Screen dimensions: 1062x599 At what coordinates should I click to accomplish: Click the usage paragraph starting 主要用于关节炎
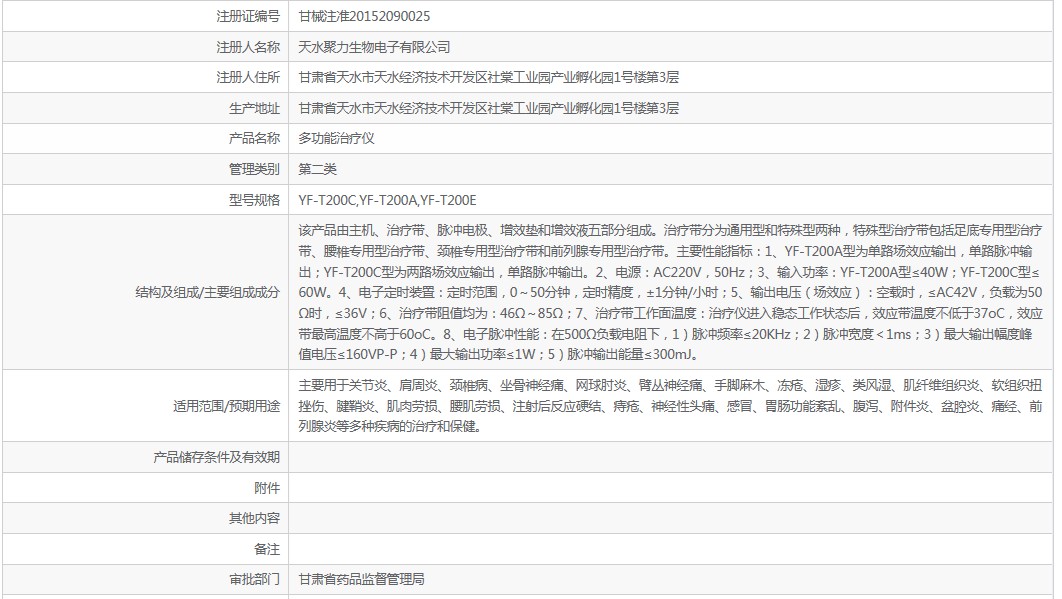coord(671,406)
